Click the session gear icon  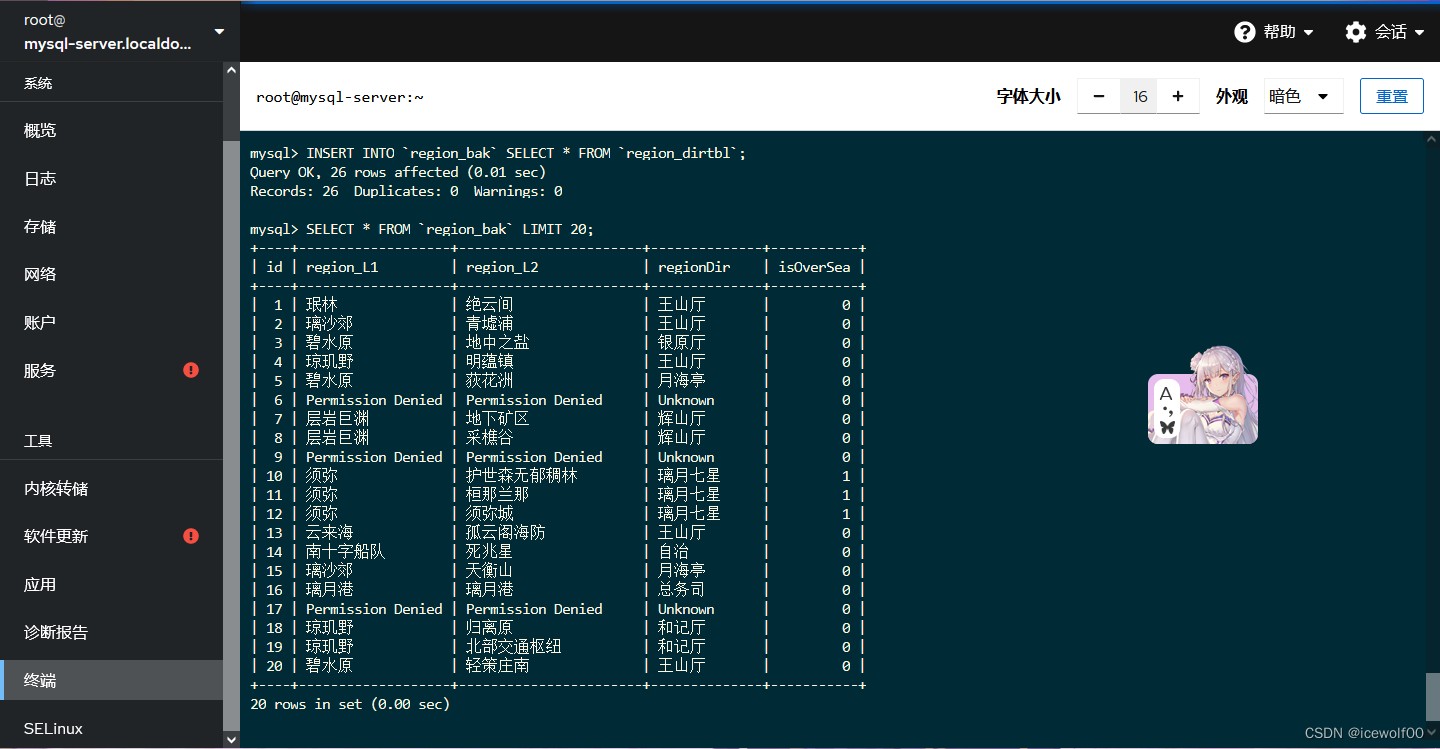pos(1356,32)
